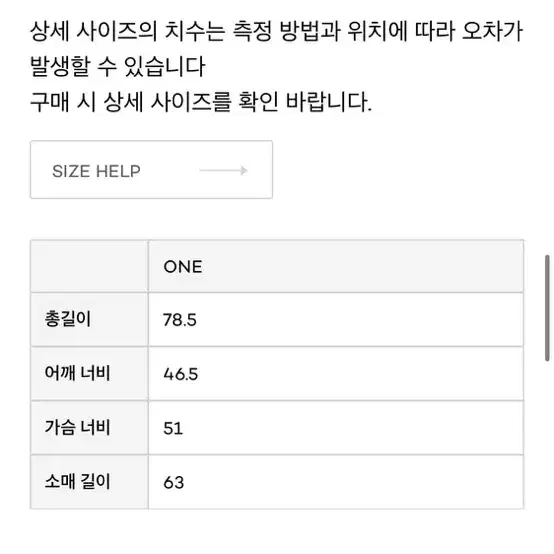Click the blank area right of 63

click(x=353, y=482)
